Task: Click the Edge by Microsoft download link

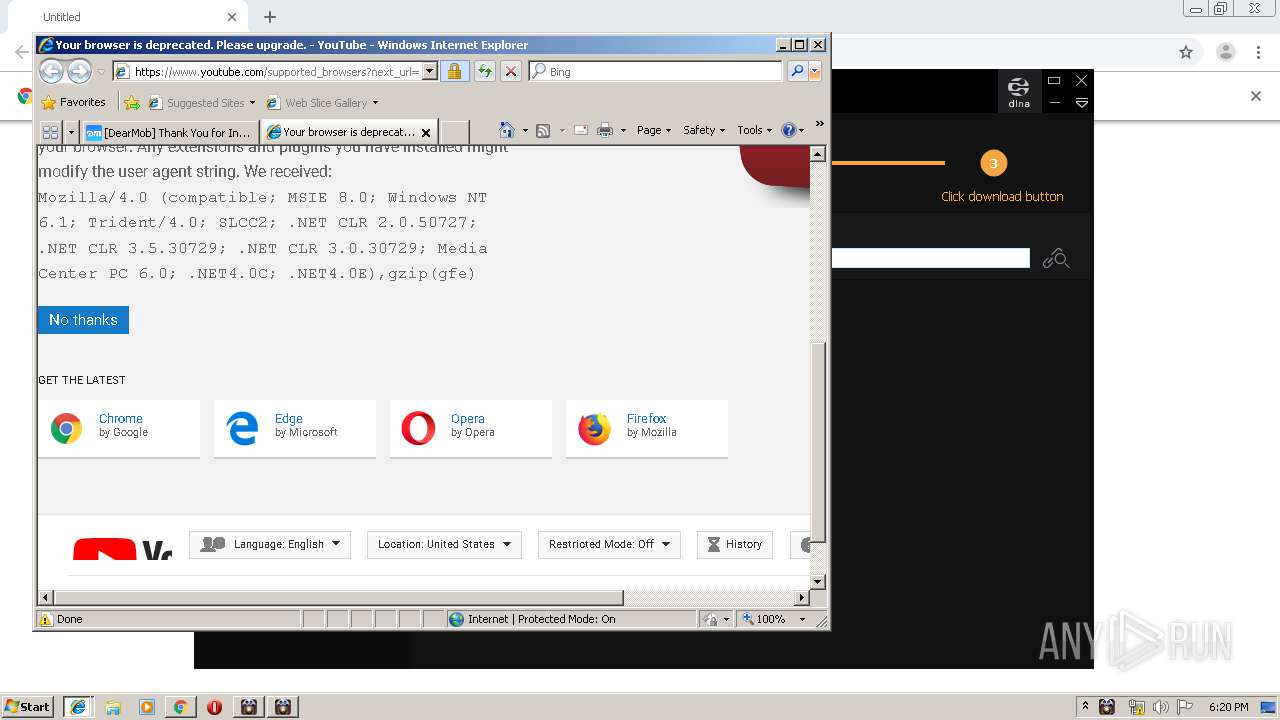Action: [x=295, y=429]
